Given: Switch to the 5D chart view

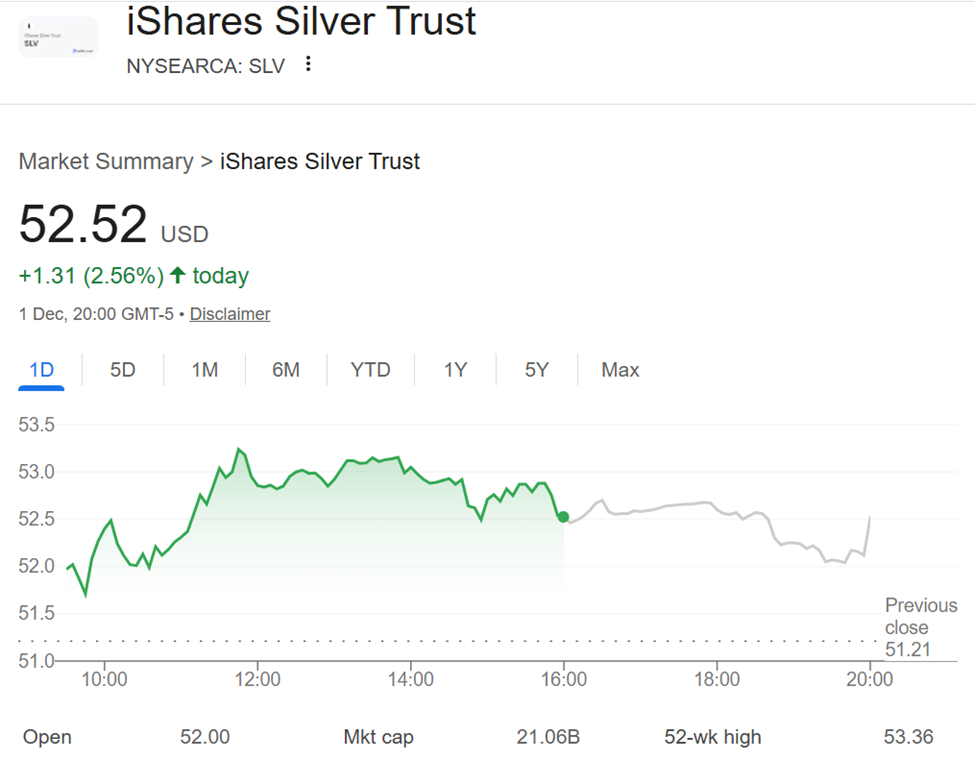Looking at the screenshot, I should [121, 369].
